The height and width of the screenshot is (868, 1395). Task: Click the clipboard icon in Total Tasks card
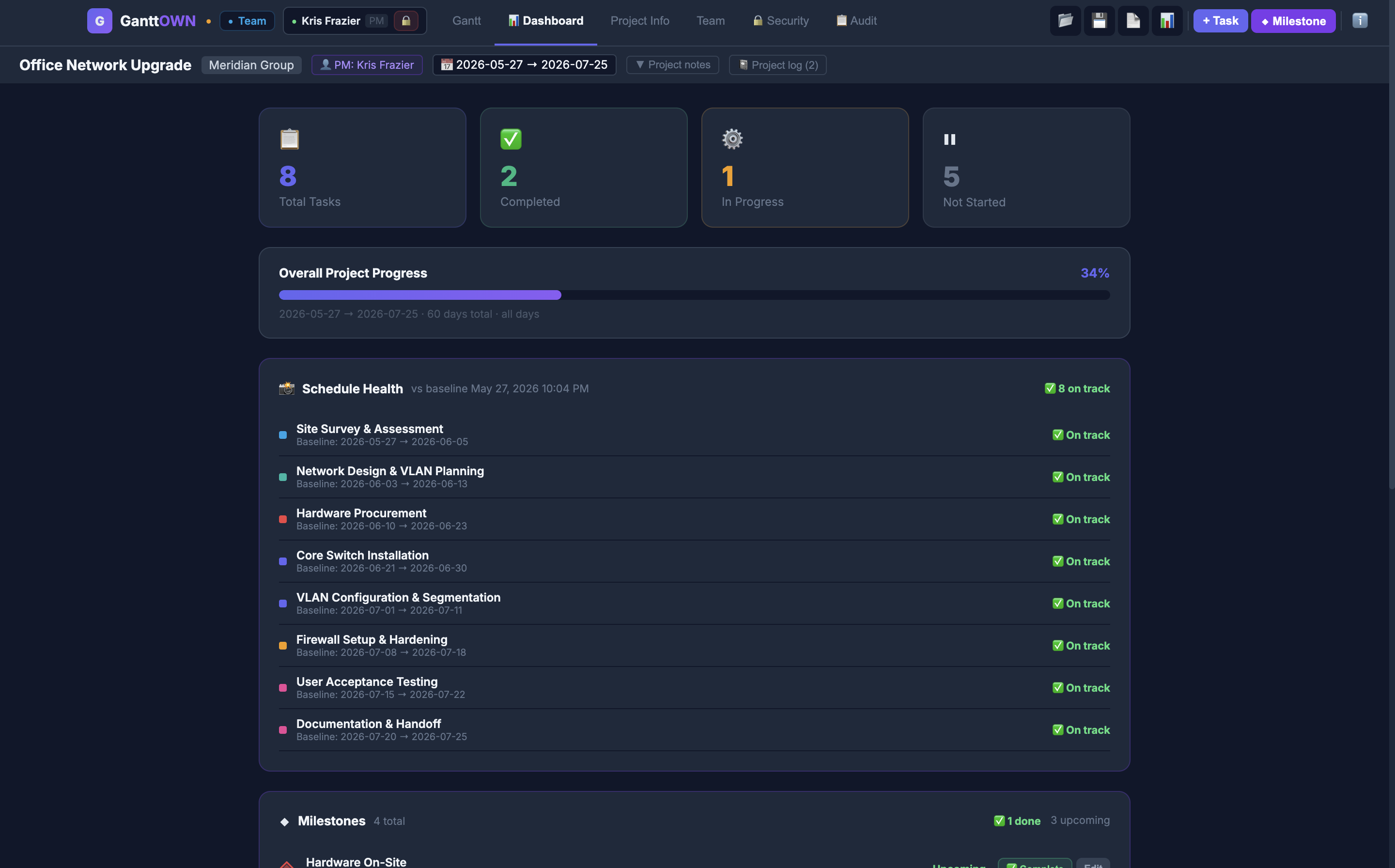coord(289,139)
